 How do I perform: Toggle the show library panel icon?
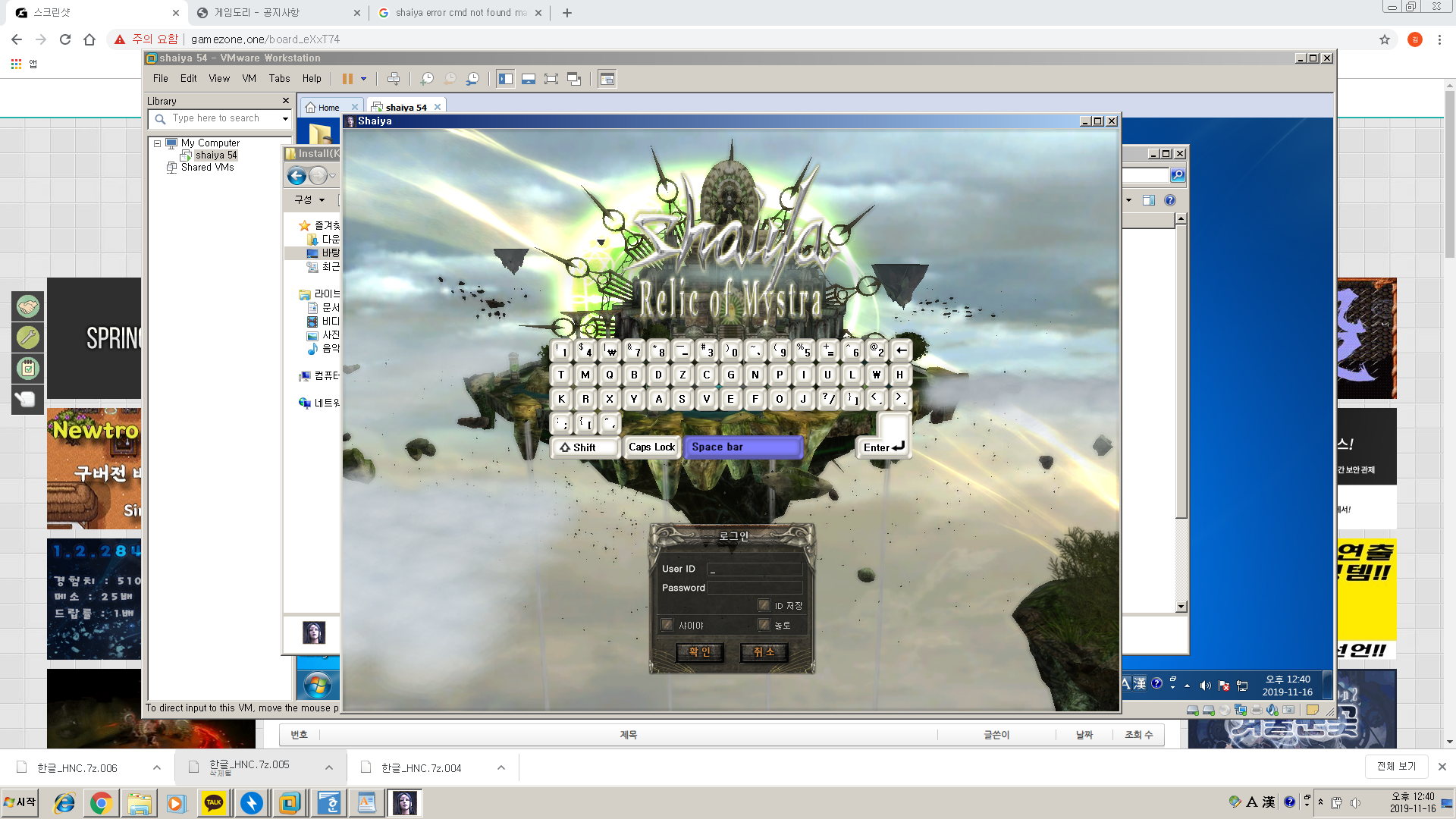[x=506, y=79]
